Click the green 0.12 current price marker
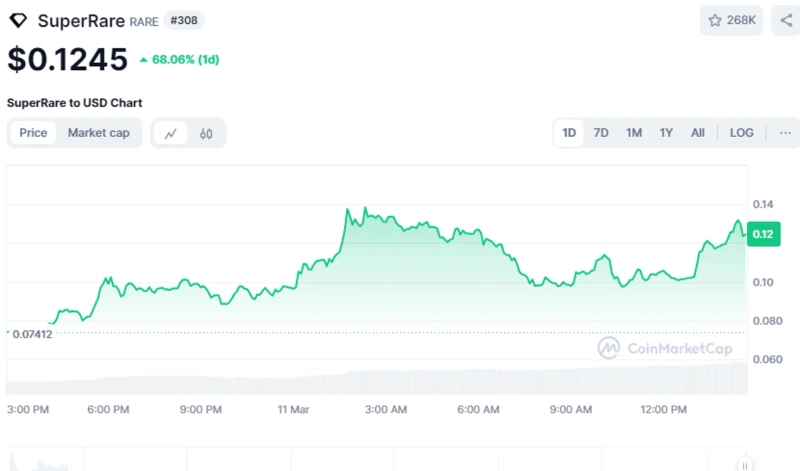Screen dimensions: 800x471 763,234
